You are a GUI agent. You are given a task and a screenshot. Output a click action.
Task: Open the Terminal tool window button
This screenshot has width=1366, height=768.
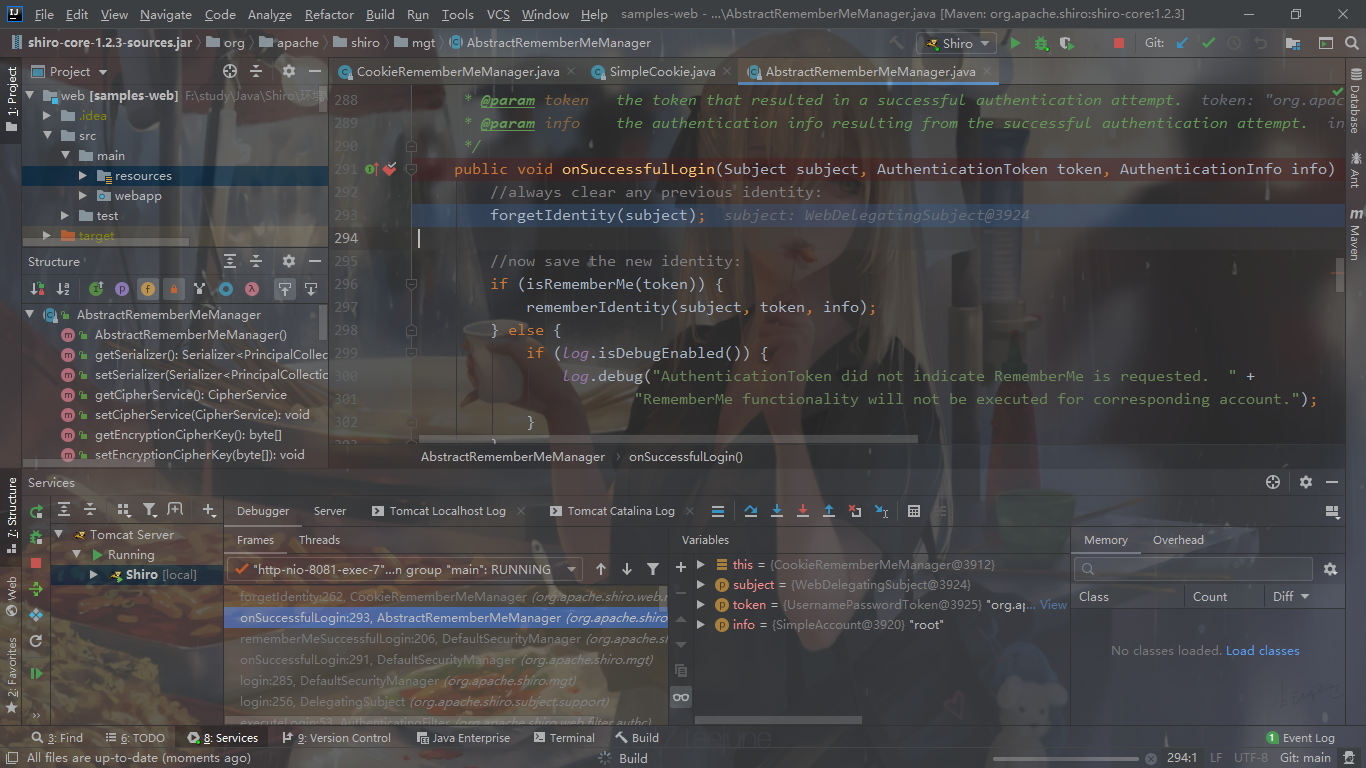564,738
